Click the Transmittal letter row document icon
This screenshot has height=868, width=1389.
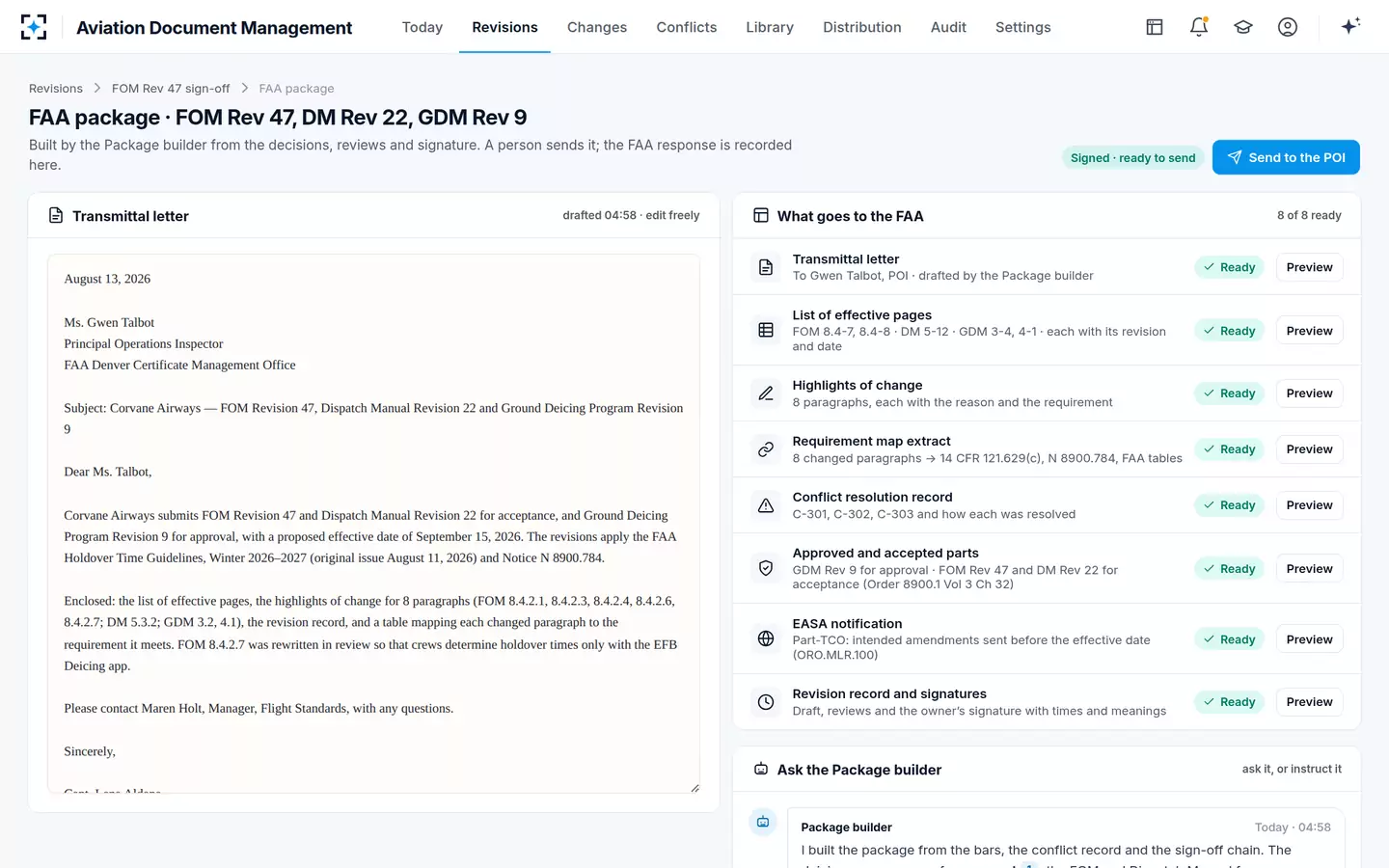766,267
